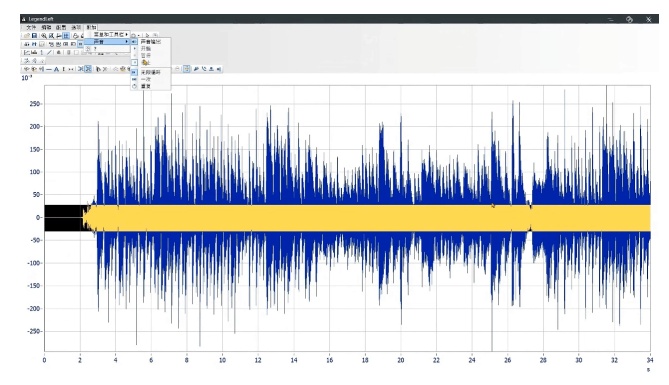Click the printer icon in top toolbar
The image size is (669, 385).
(76, 36)
